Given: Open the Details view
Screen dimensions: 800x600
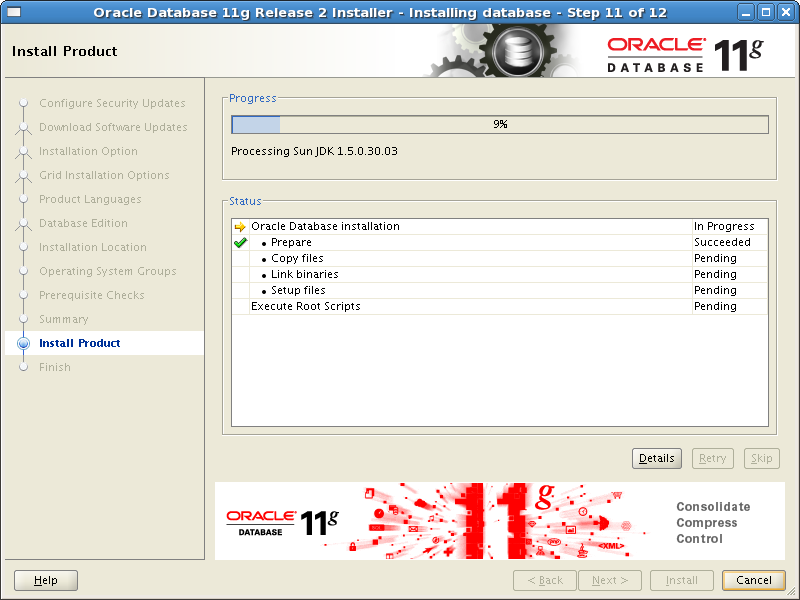Looking at the screenshot, I should (x=657, y=458).
